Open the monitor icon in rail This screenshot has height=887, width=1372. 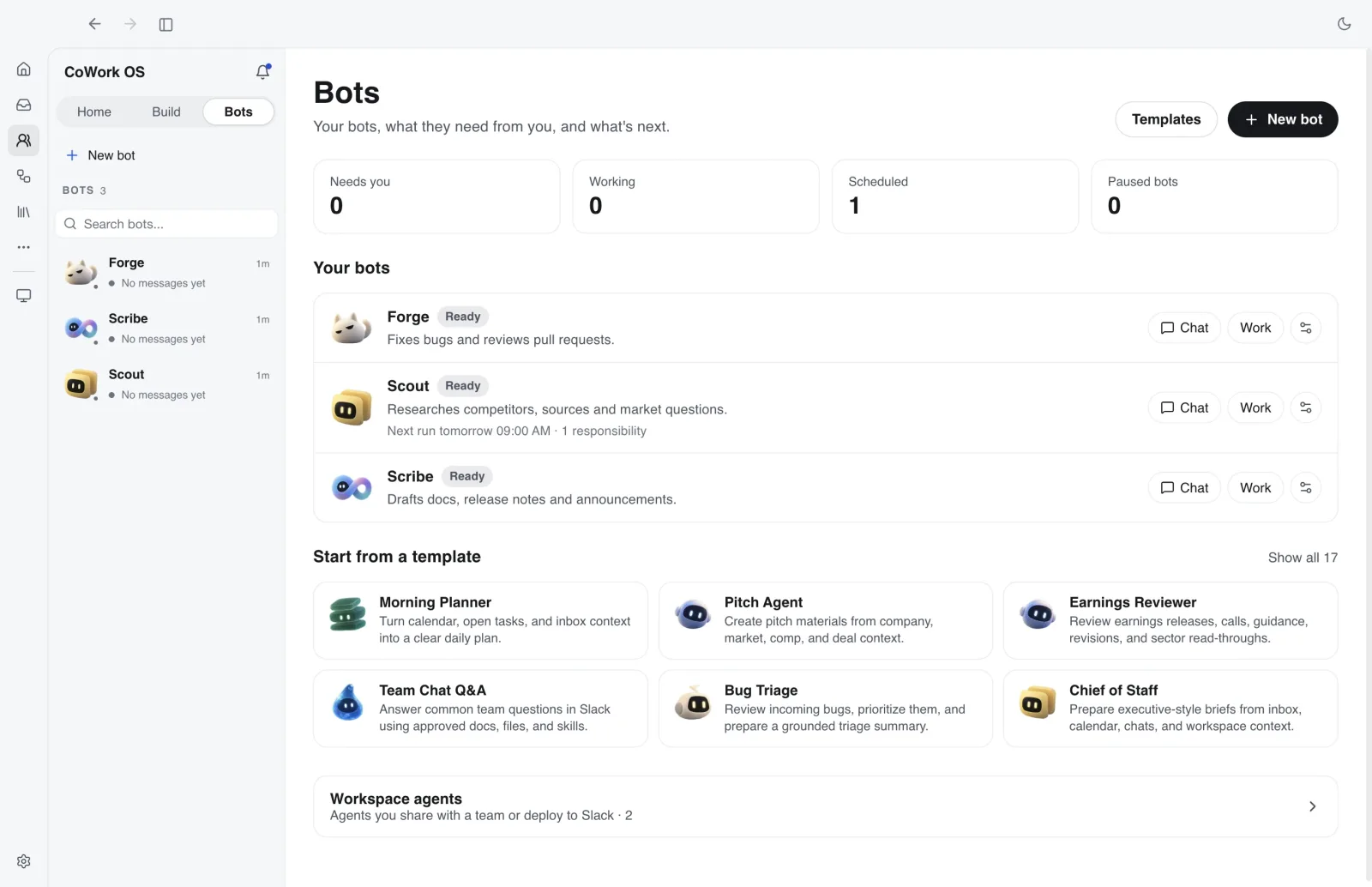coord(24,296)
